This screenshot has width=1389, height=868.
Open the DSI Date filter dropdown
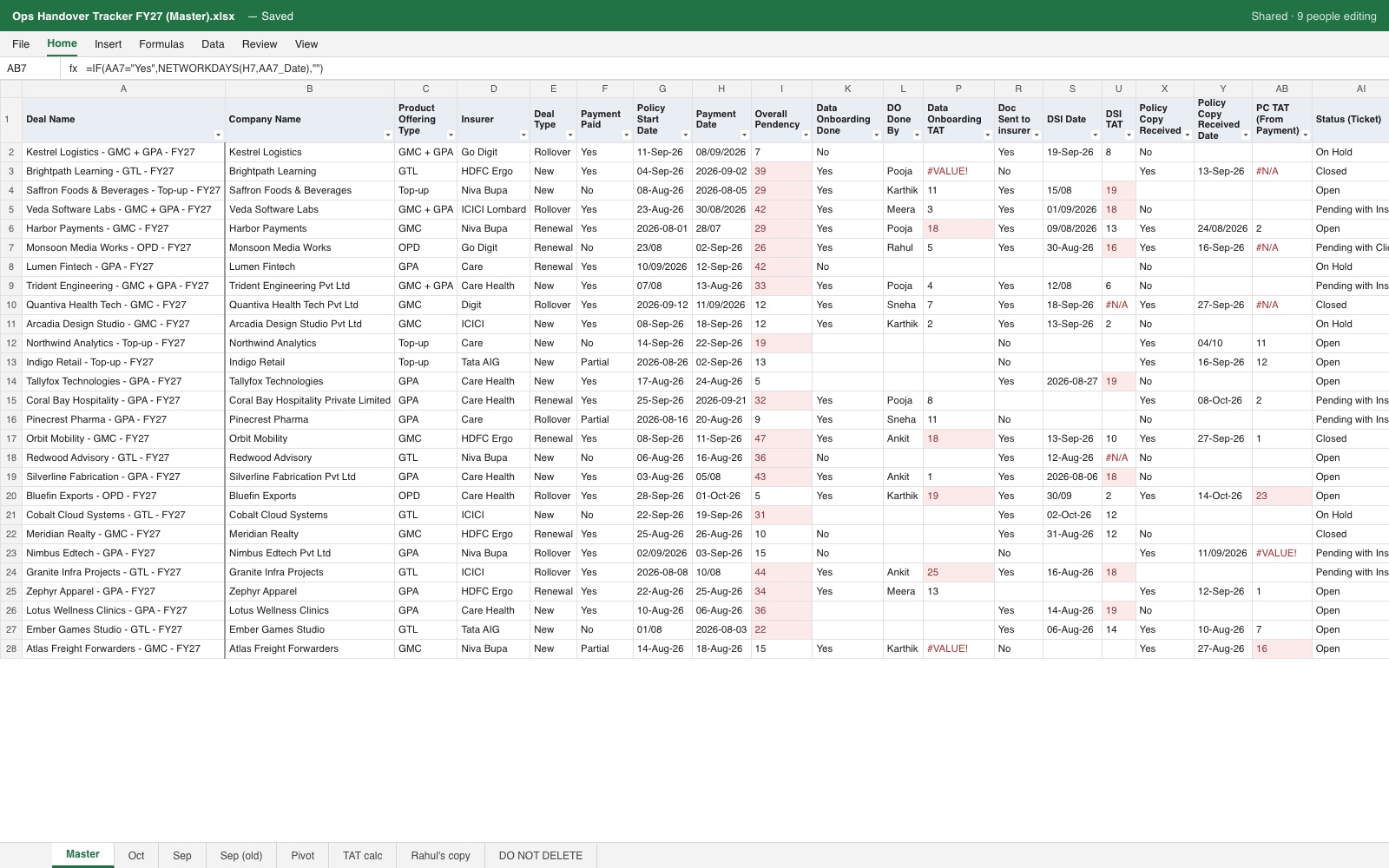click(1095, 135)
